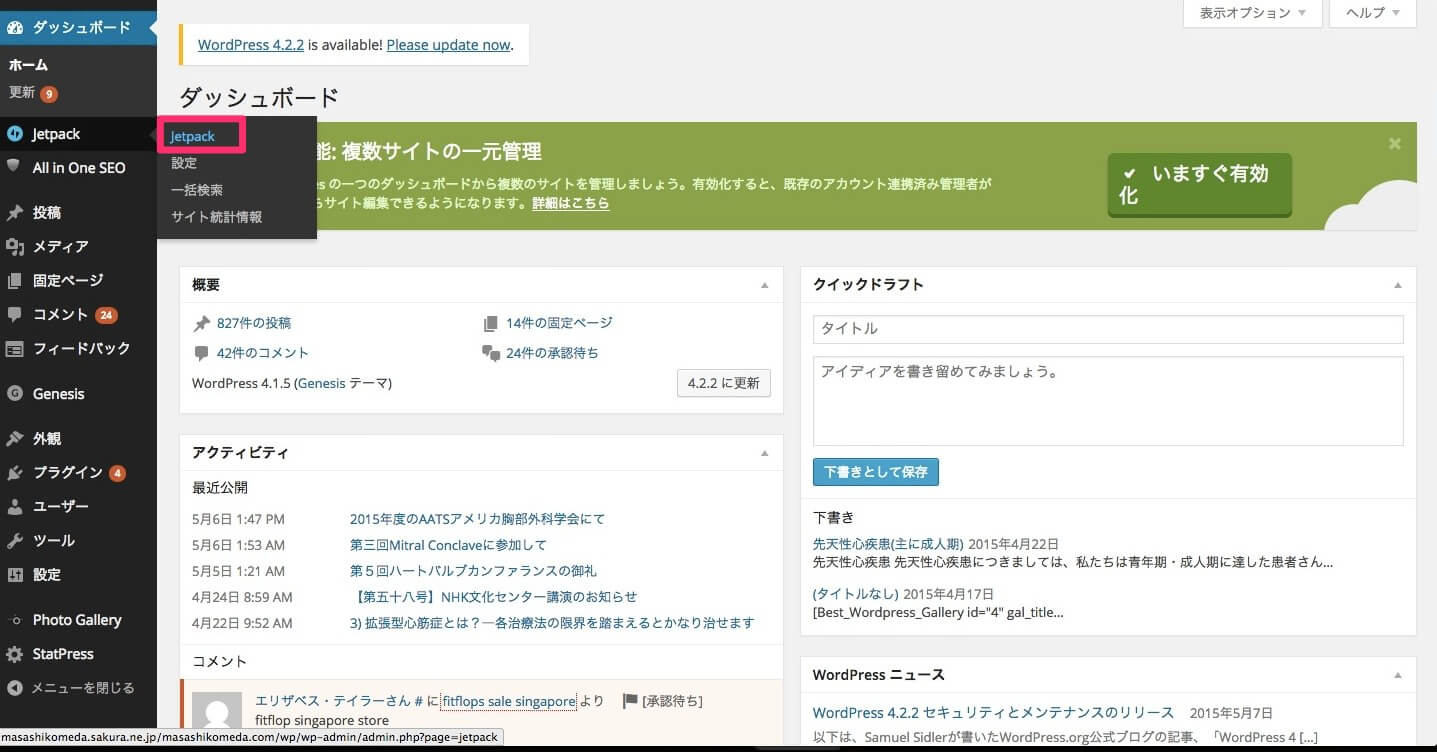Click the flag icon beside 承認待ち comment
The width and height of the screenshot is (1437, 752).
pyautogui.click(x=630, y=701)
